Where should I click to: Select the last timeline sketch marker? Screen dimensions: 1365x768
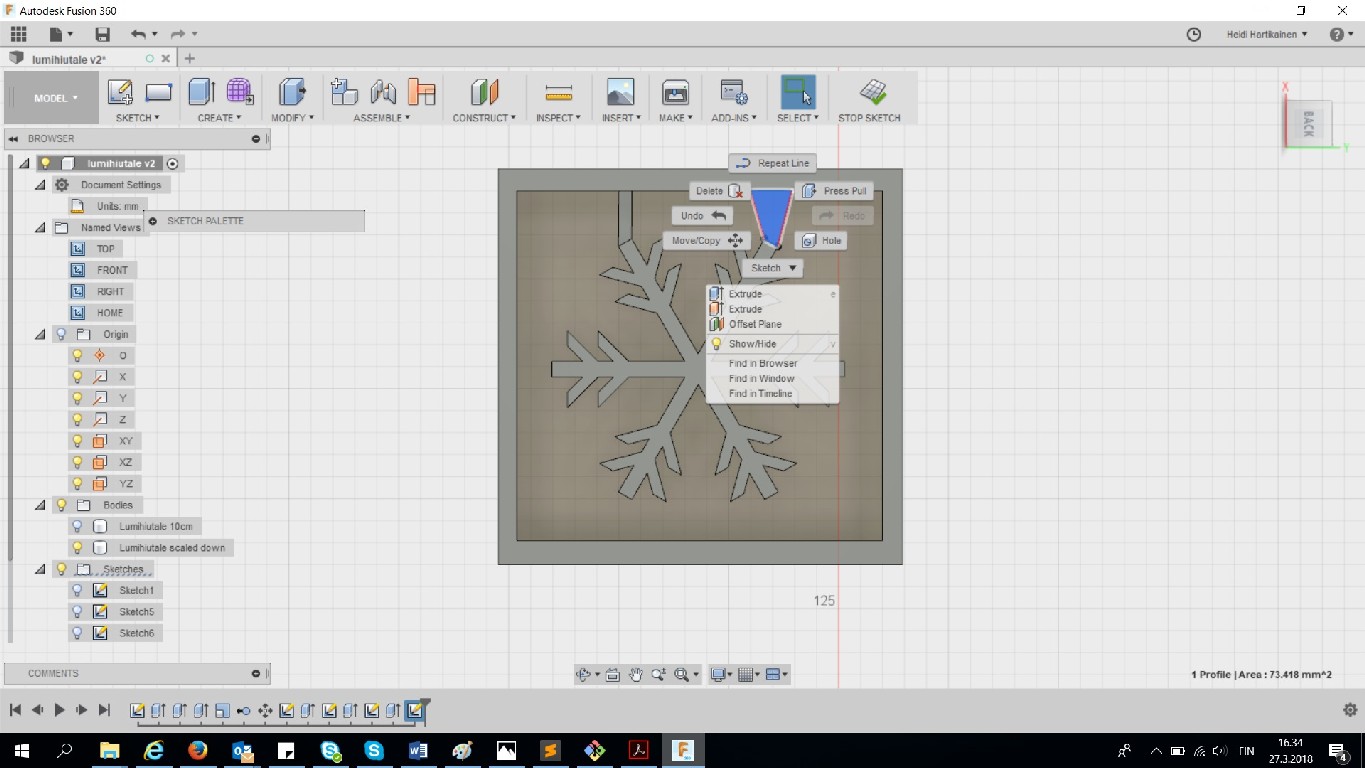[x=416, y=711]
